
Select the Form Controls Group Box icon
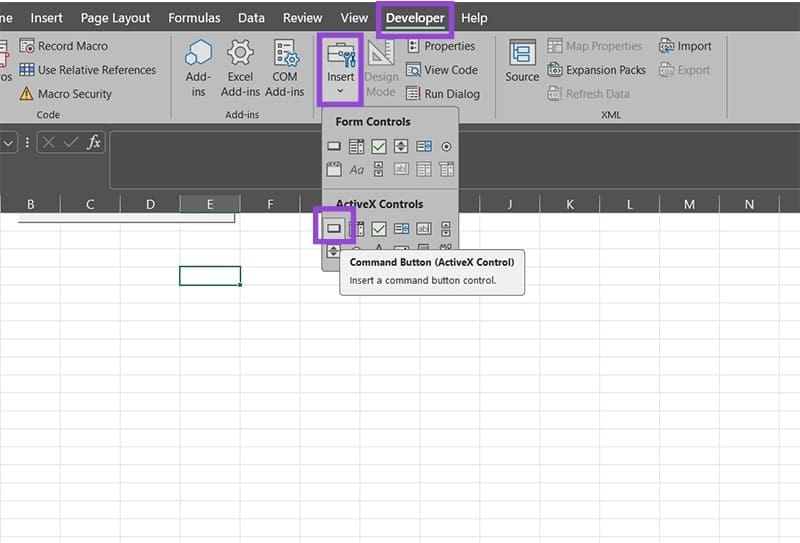click(334, 170)
